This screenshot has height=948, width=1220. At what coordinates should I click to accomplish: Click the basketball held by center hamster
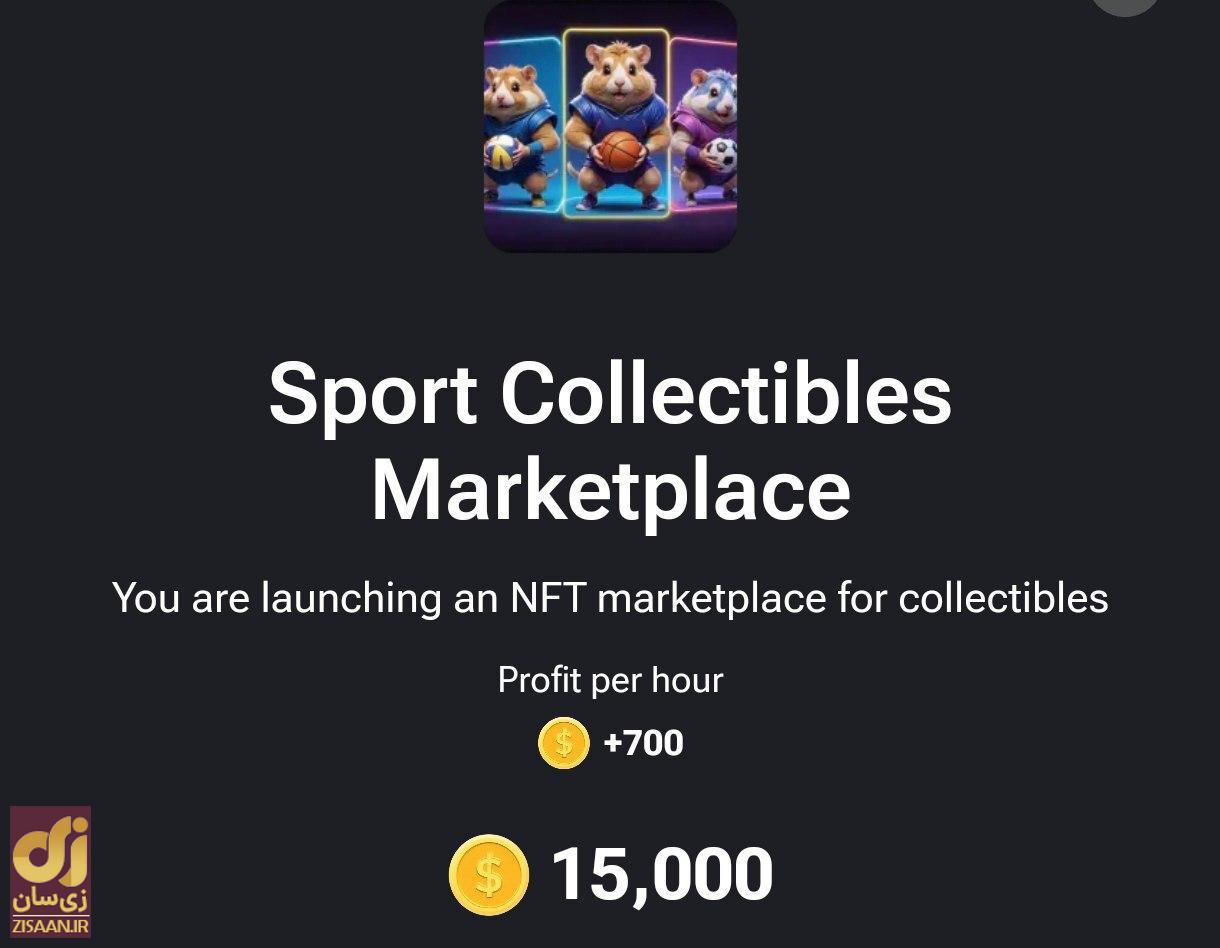pyautogui.click(x=620, y=151)
